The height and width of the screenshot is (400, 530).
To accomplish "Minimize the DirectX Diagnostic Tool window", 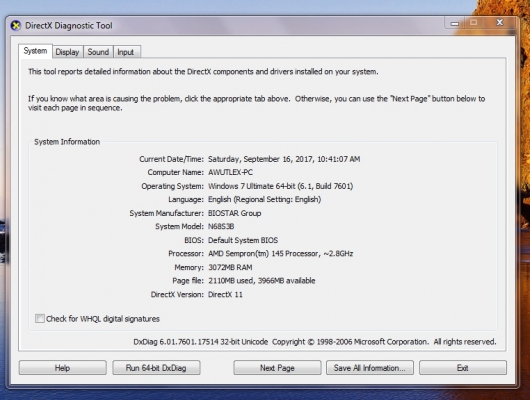I will coord(455,23).
